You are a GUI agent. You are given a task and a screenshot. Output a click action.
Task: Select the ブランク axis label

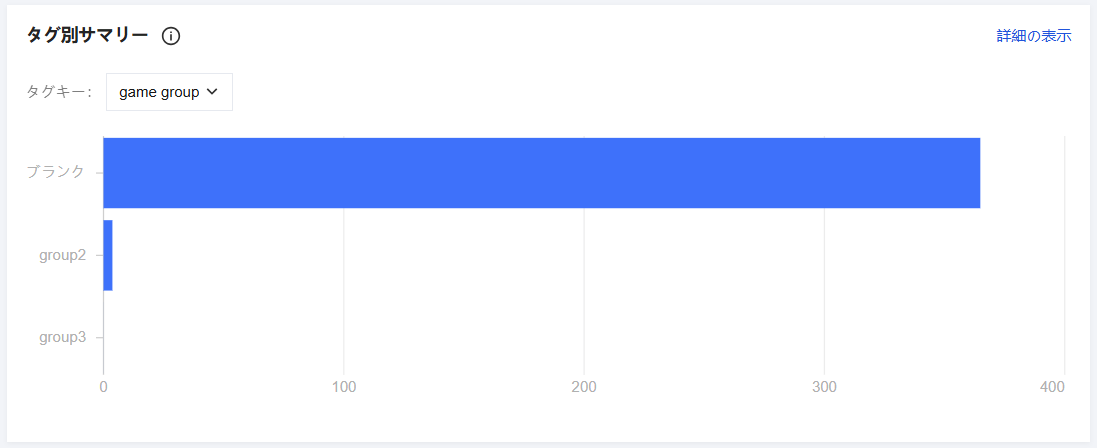(56, 171)
